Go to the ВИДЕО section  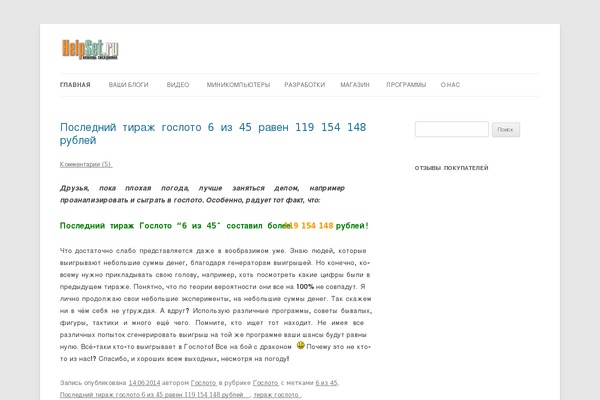178,85
